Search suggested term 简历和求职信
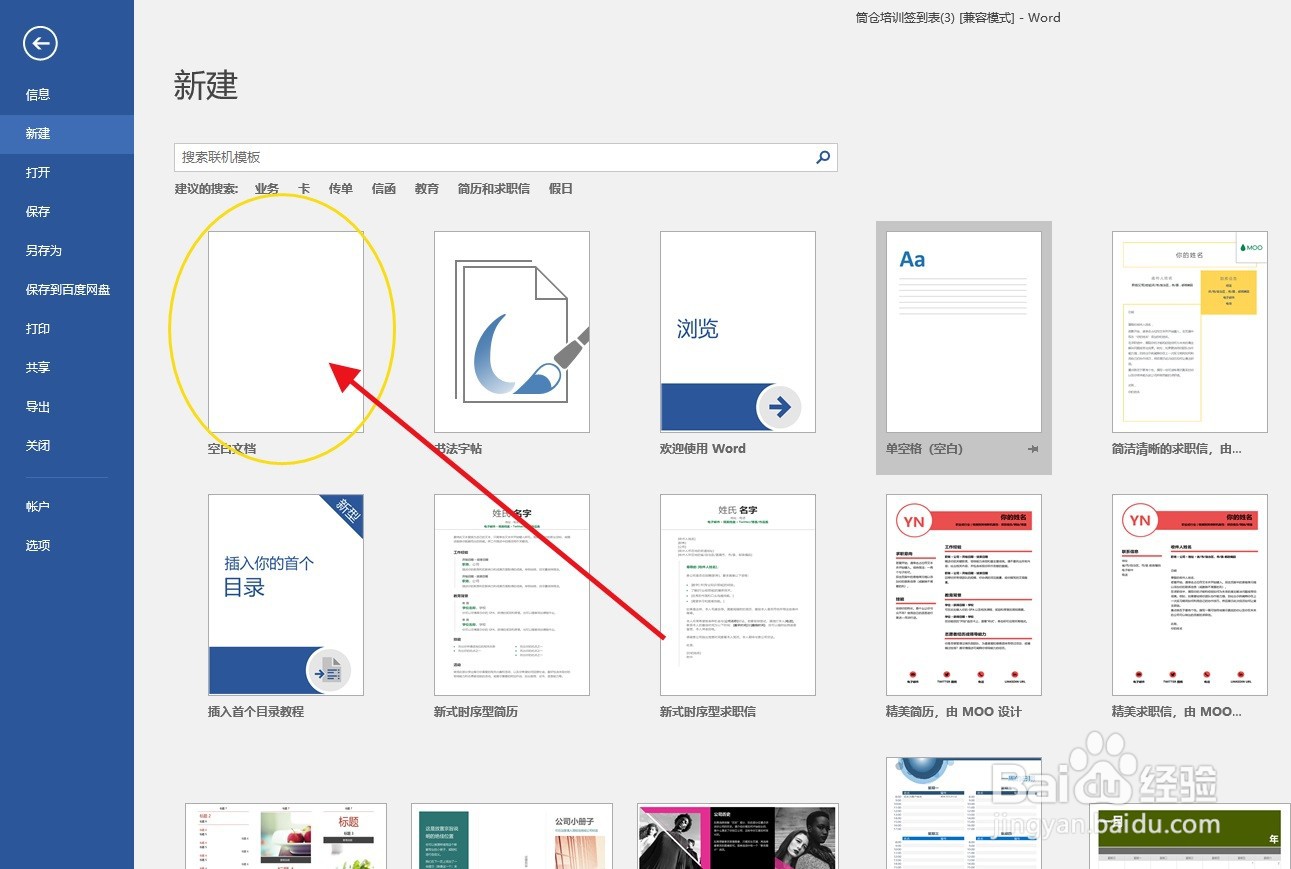This screenshot has height=869, width=1291. coord(494,189)
